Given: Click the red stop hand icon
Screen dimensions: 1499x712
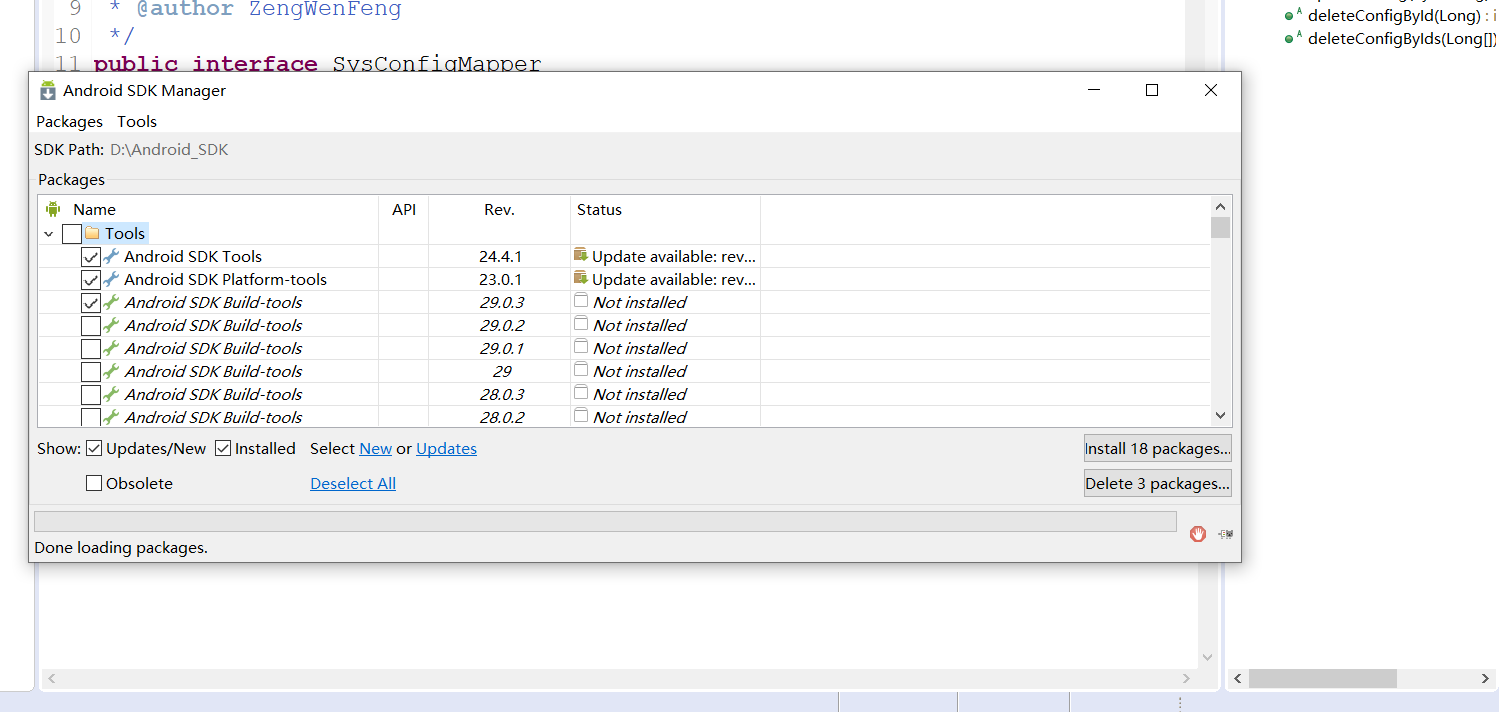Looking at the screenshot, I should [1198, 534].
